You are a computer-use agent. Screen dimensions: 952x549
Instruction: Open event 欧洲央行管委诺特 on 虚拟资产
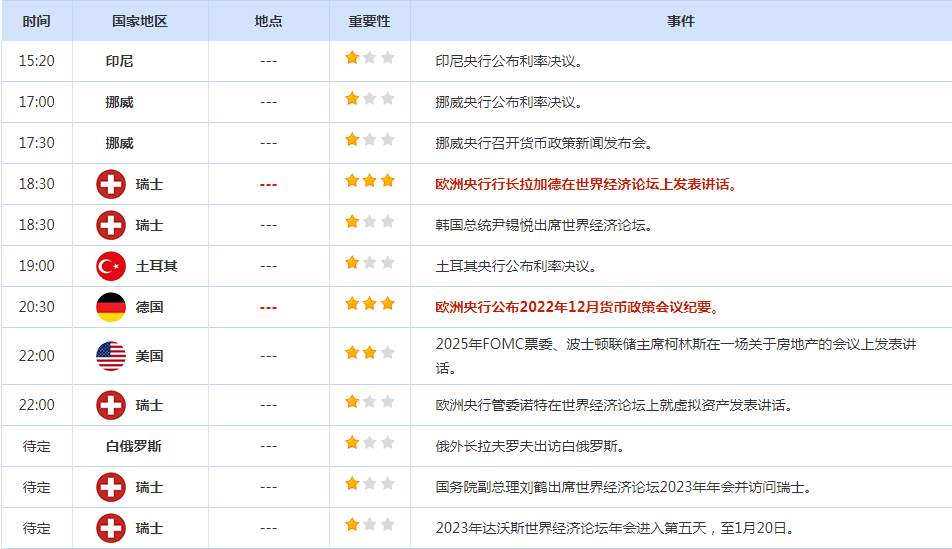pyautogui.click(x=614, y=405)
